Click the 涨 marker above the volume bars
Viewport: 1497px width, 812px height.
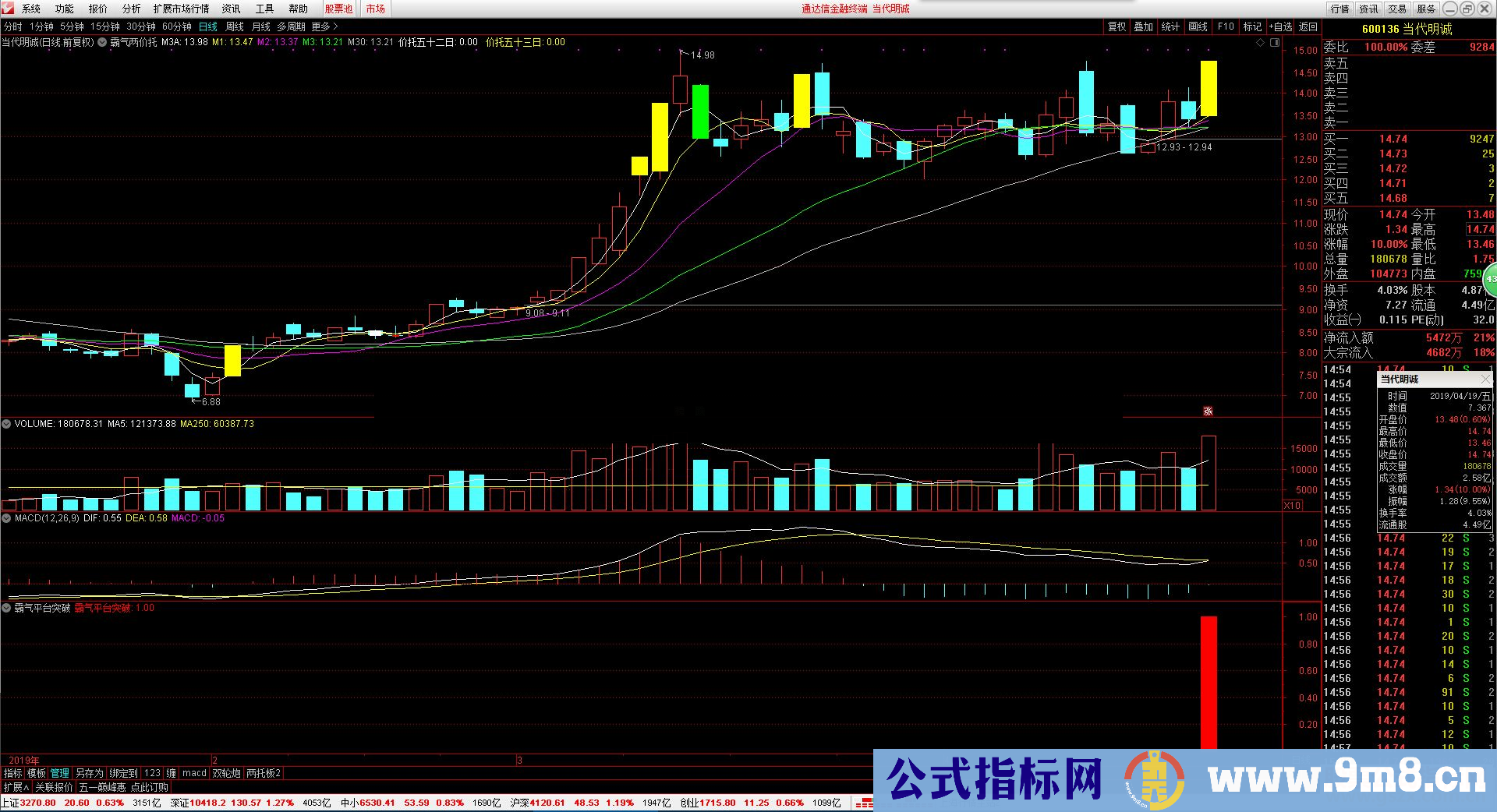[1208, 411]
